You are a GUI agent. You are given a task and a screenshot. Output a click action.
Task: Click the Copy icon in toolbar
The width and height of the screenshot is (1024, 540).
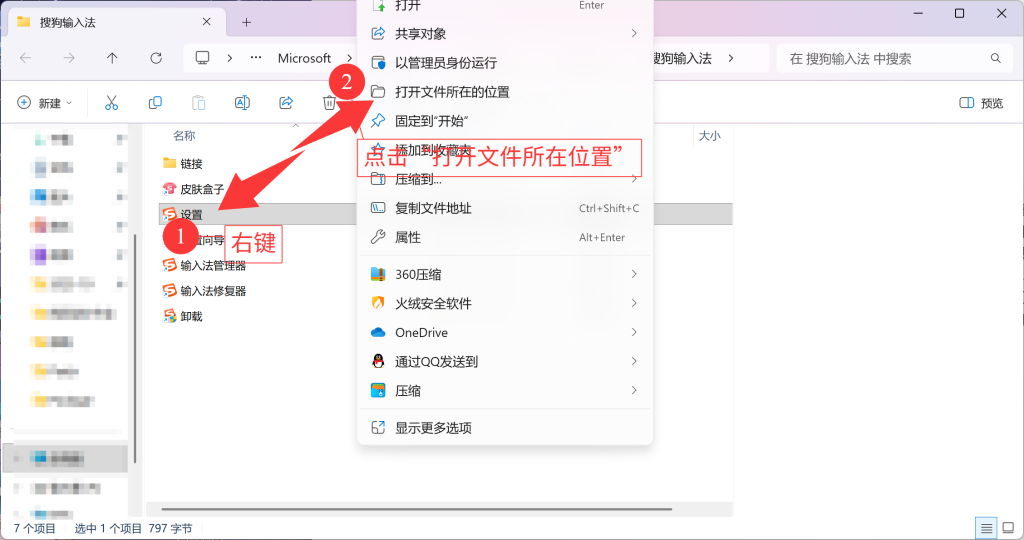point(155,103)
